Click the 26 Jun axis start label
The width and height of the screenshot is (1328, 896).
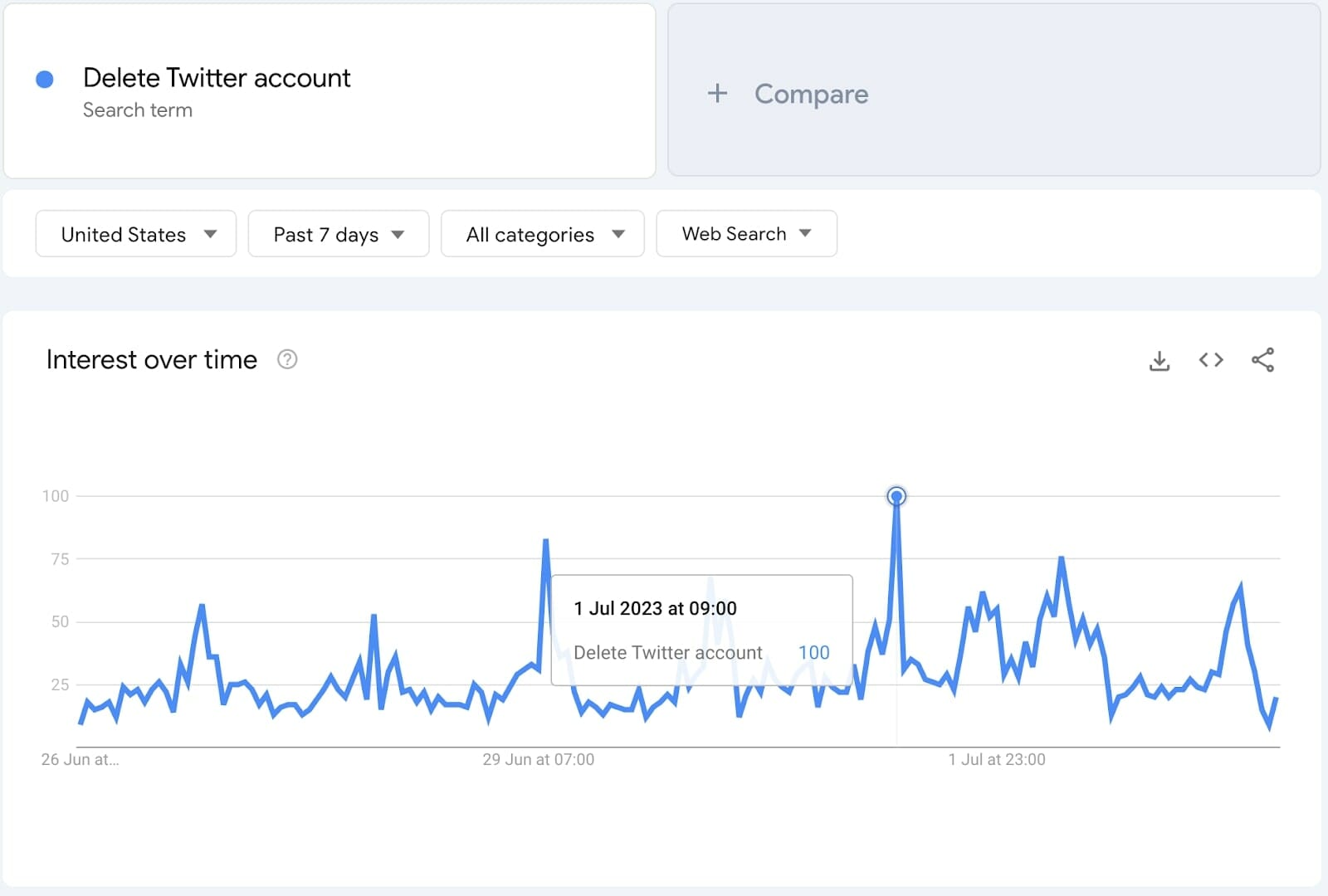click(x=80, y=759)
